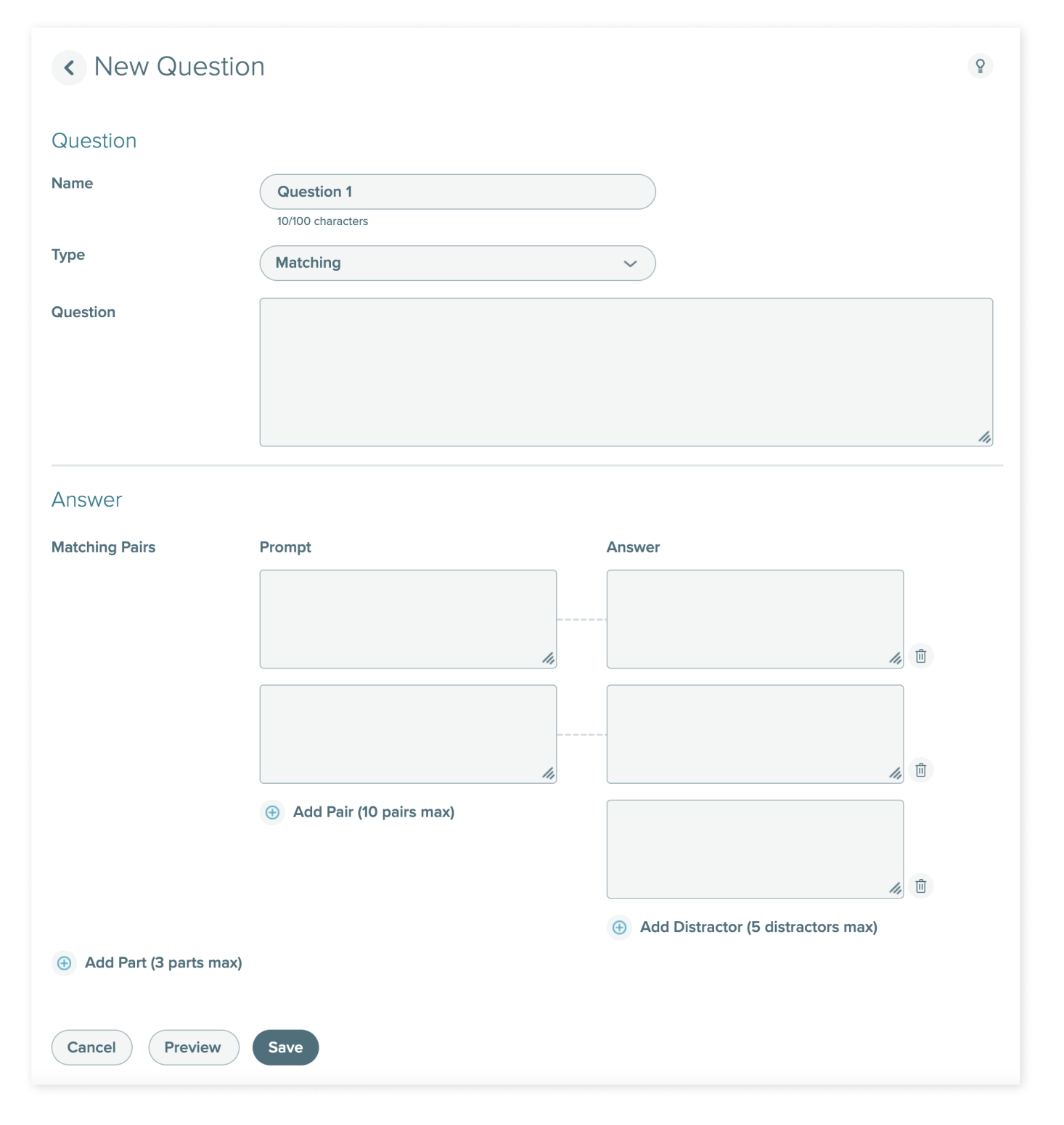
Task: Remove the distractor using its trash icon
Action: coord(920,886)
